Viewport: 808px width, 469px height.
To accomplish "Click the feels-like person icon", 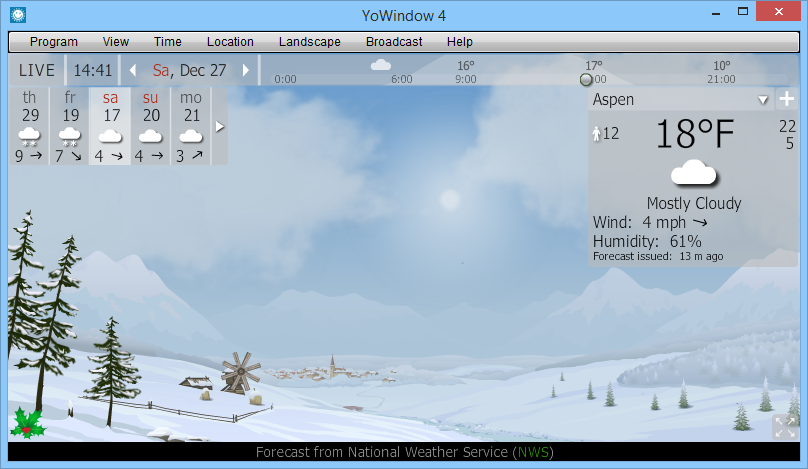I will point(597,133).
